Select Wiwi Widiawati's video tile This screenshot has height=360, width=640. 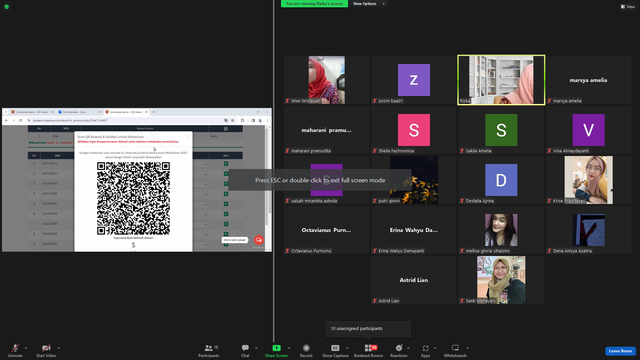pos(327,80)
